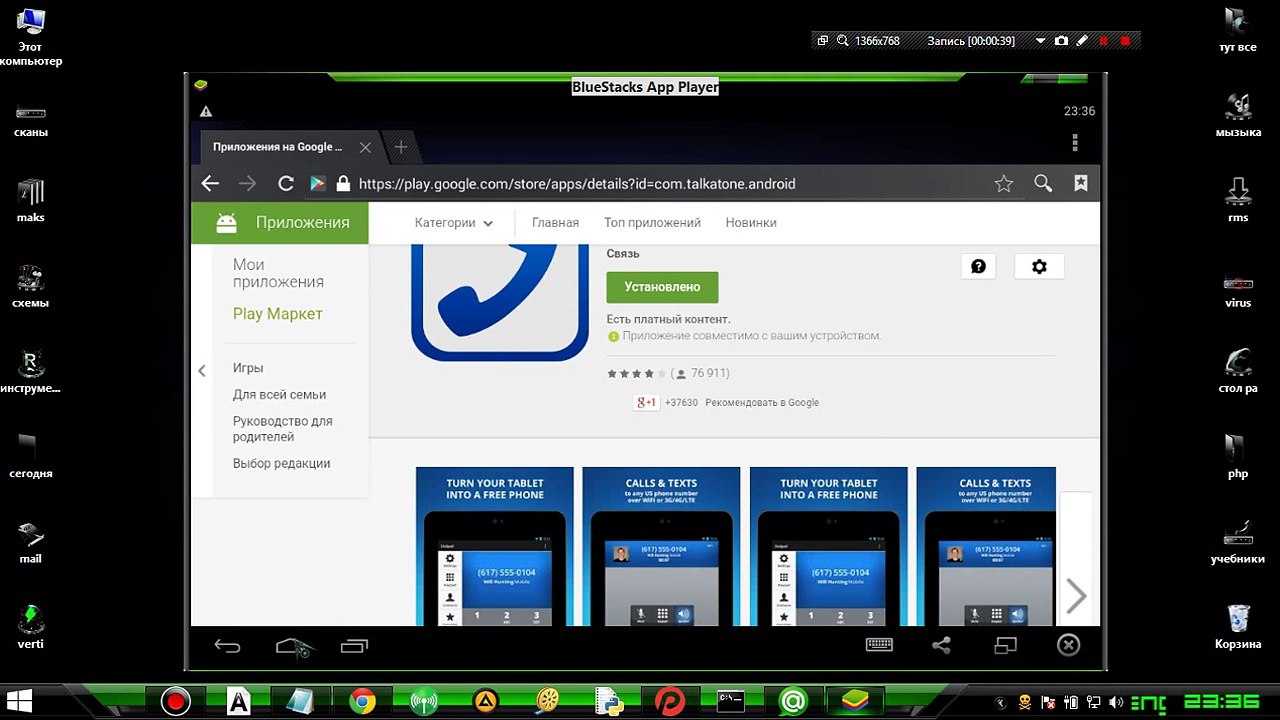This screenshot has width=1280, height=720.
Task: Switch to 'Приложения на Google' browser tab
Action: (x=277, y=147)
